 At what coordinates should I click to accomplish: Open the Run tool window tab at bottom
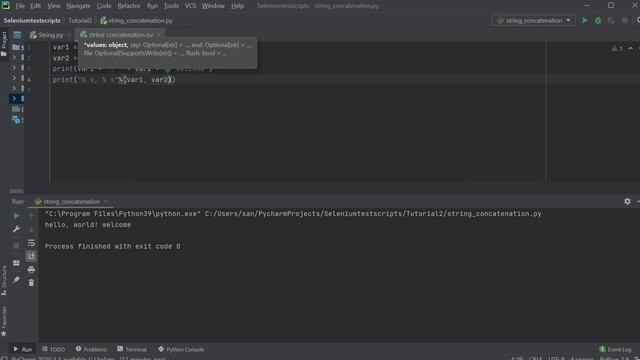point(22,349)
